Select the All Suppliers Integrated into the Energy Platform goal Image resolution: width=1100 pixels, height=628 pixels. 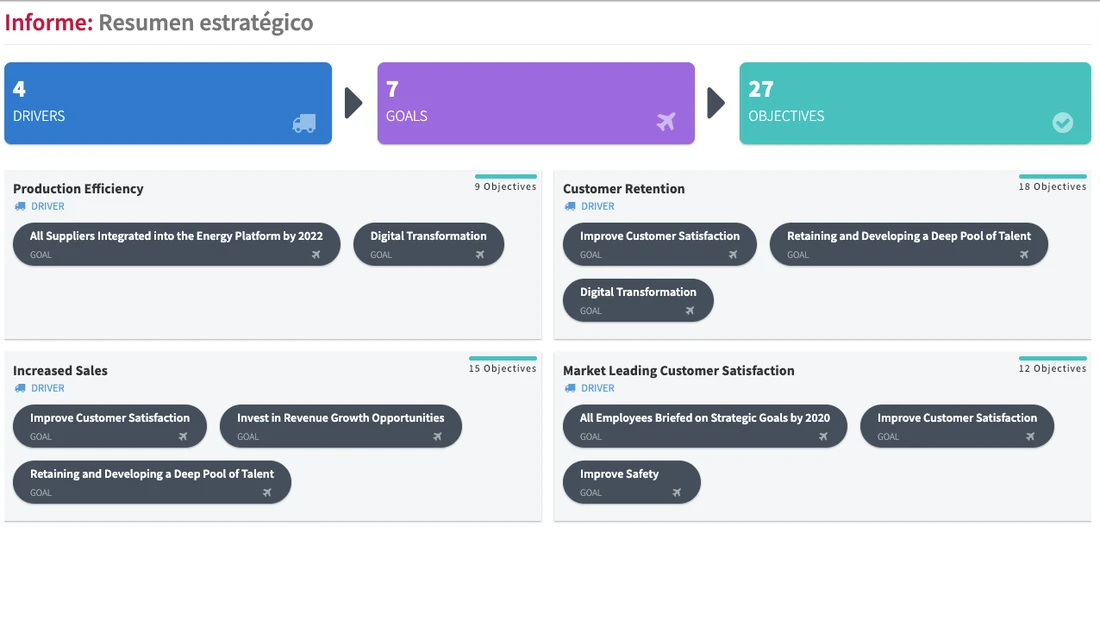(176, 244)
